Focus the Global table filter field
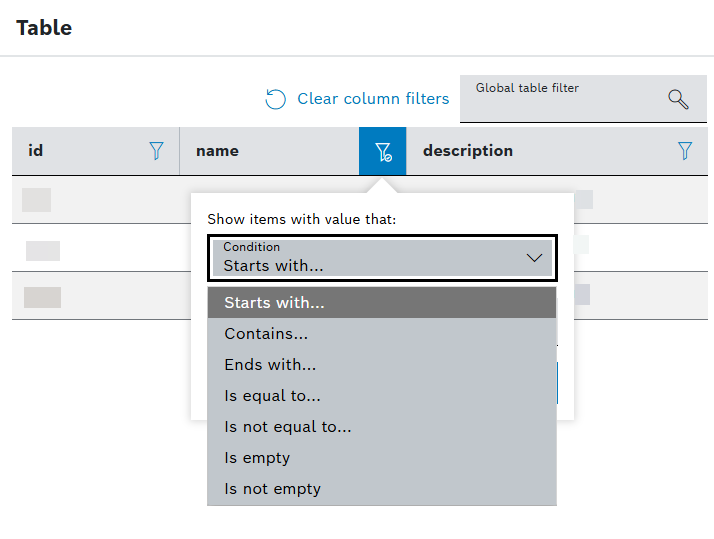Image resolution: width=714 pixels, height=539 pixels. pyautogui.click(x=583, y=99)
